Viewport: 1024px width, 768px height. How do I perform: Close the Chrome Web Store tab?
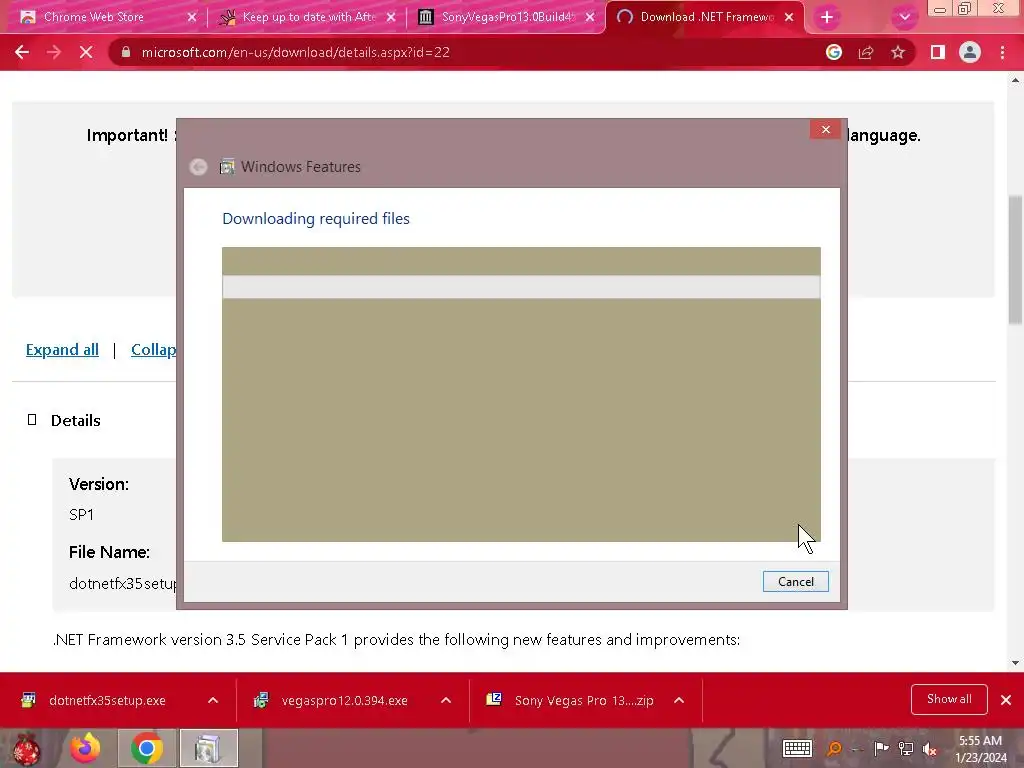pos(191,17)
